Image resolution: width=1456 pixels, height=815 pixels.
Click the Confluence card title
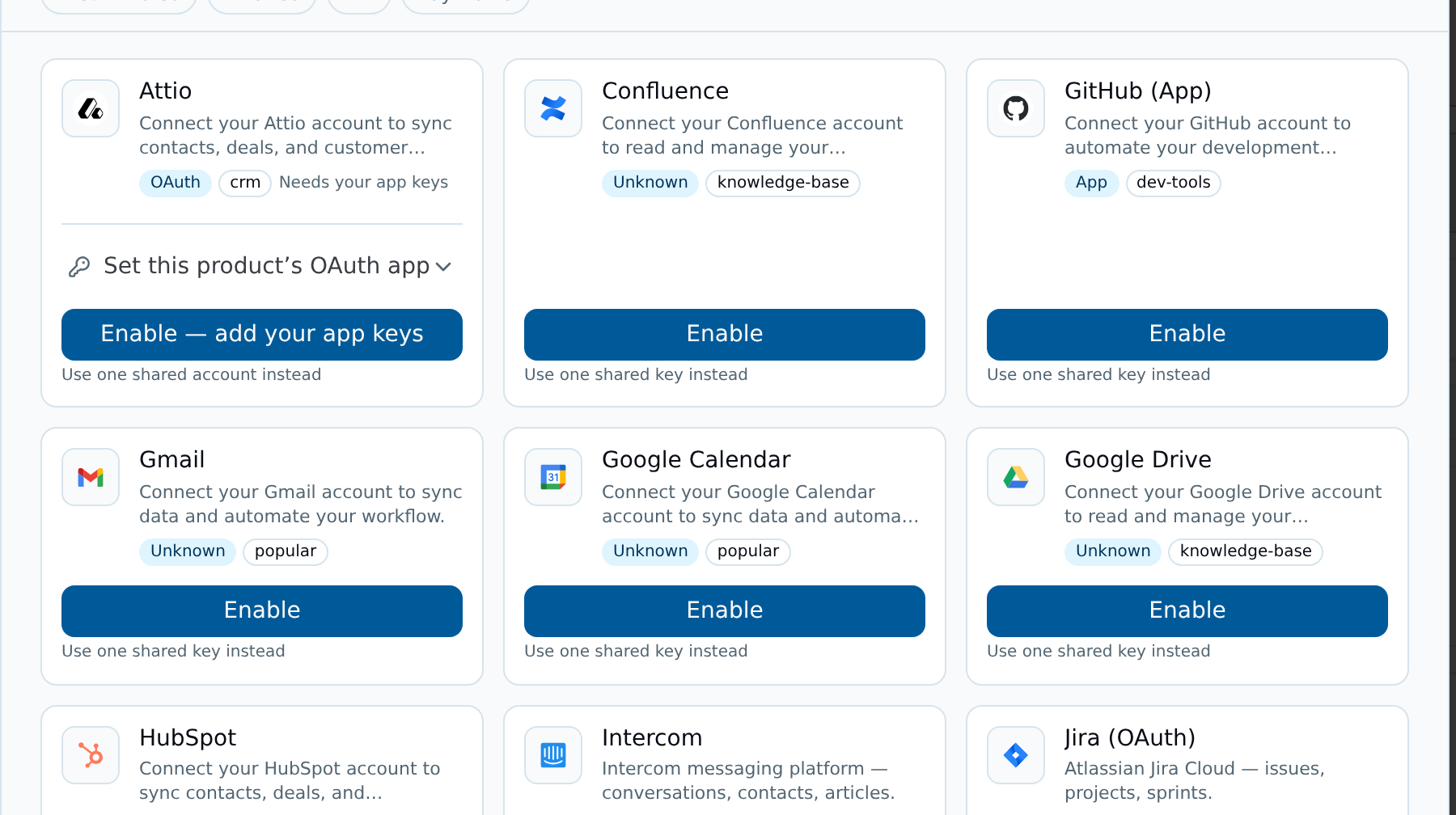pos(666,91)
